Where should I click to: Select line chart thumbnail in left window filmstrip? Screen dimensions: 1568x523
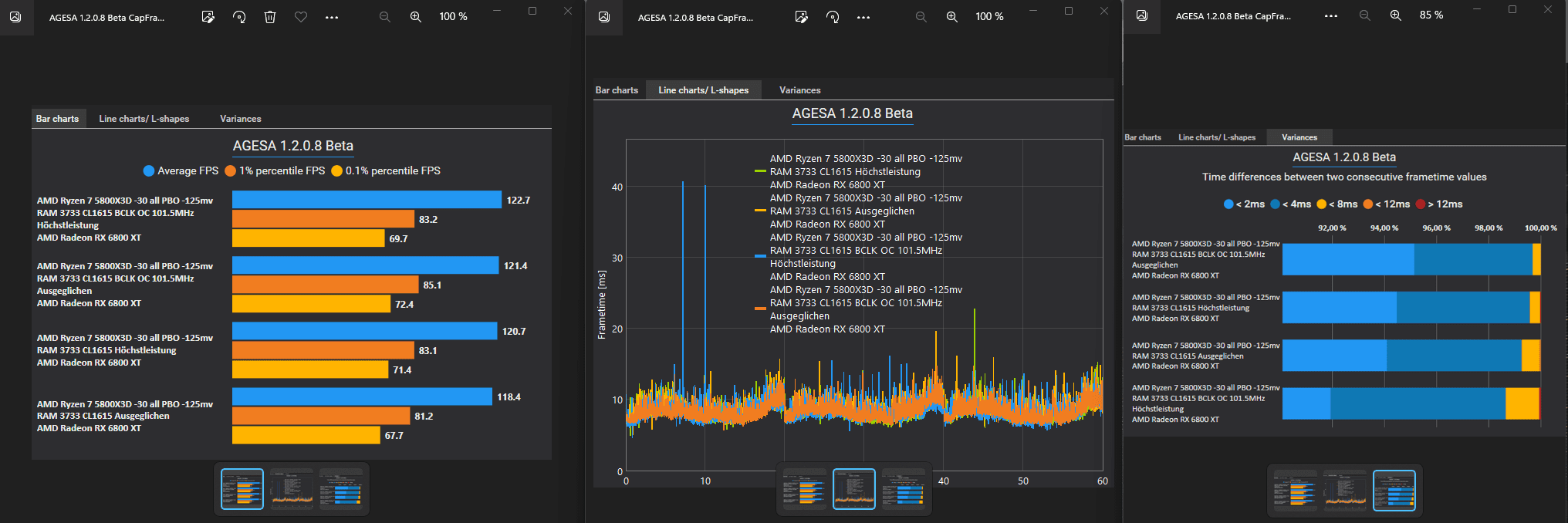292,489
